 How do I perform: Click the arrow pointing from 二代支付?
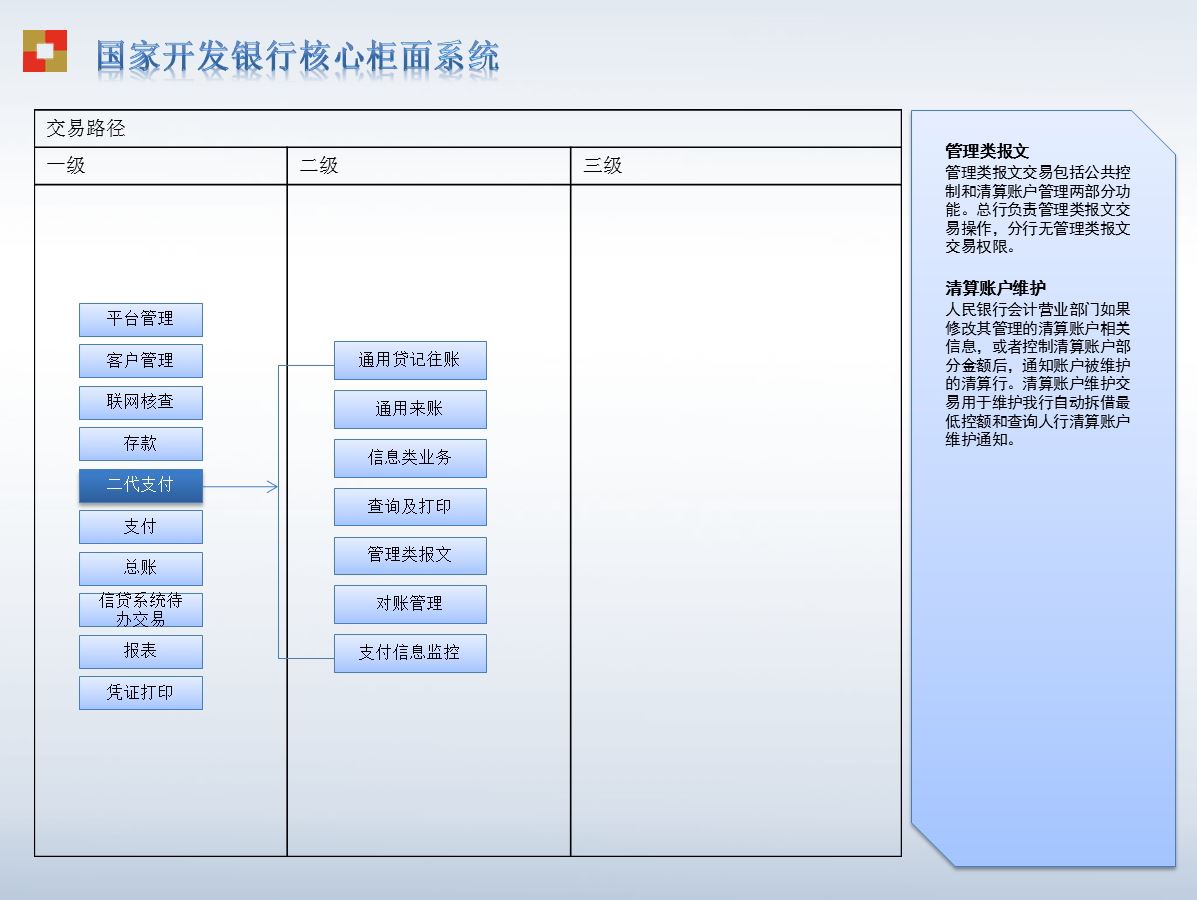pos(240,486)
